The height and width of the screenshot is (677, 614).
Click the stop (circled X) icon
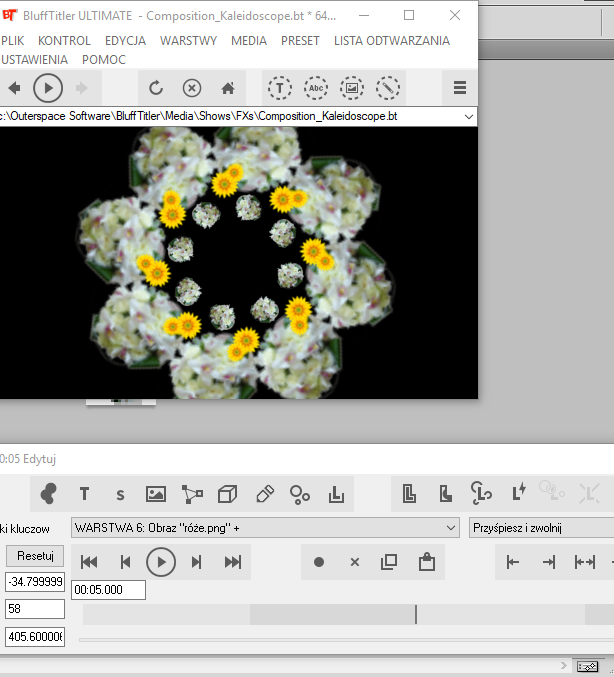192,88
